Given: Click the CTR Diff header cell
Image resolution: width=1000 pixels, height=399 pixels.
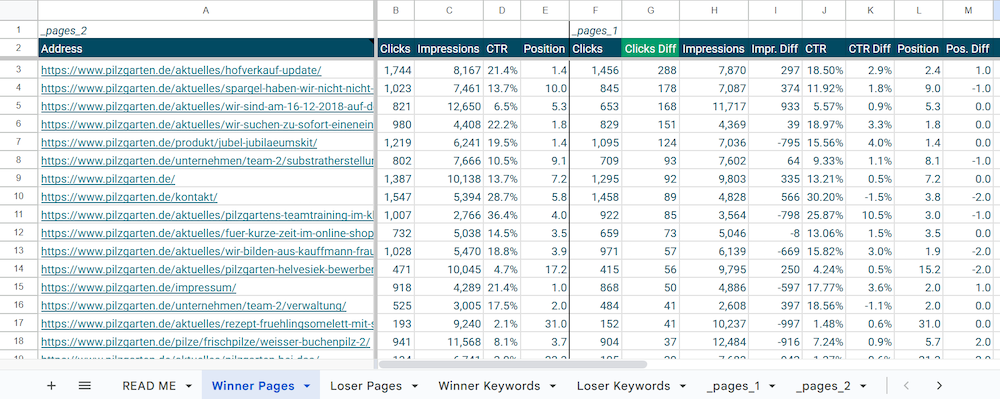Looking at the screenshot, I should pyautogui.click(x=870, y=48).
